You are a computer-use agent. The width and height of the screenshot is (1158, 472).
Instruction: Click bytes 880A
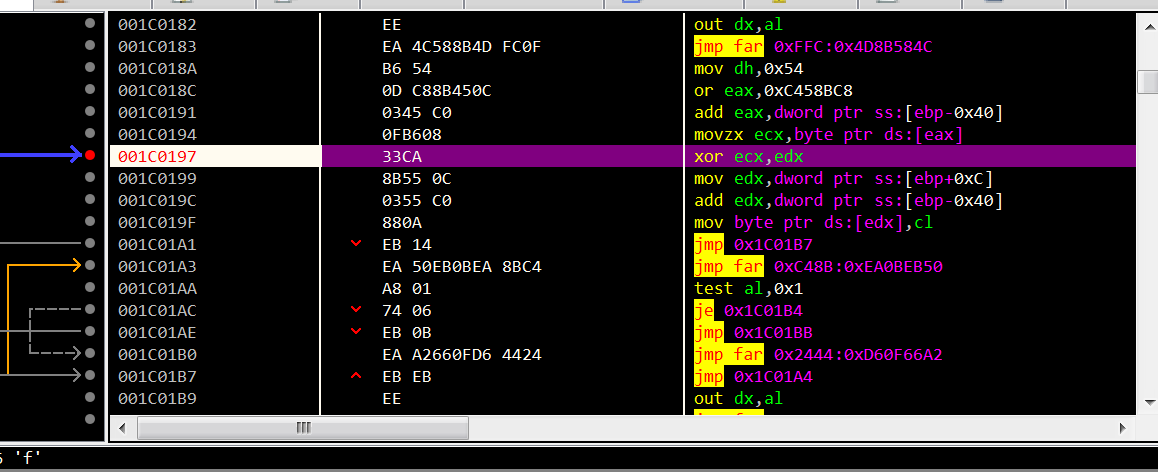coord(402,222)
